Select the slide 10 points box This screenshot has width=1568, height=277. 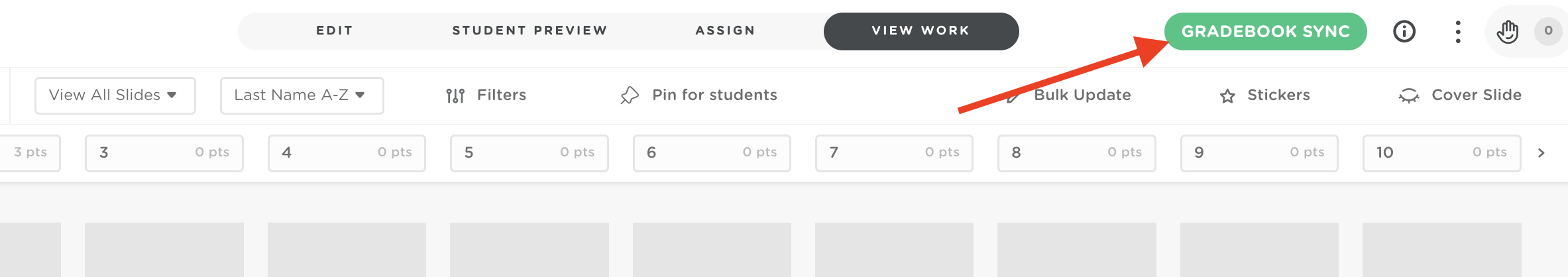pyautogui.click(x=1441, y=153)
